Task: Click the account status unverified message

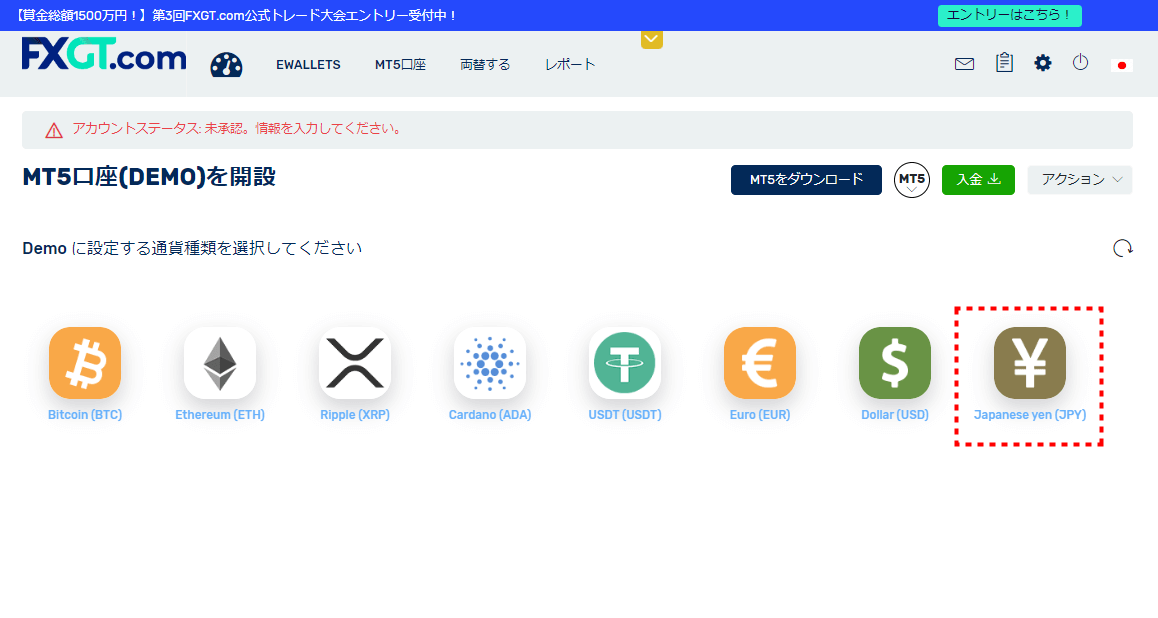Action: [x=238, y=128]
